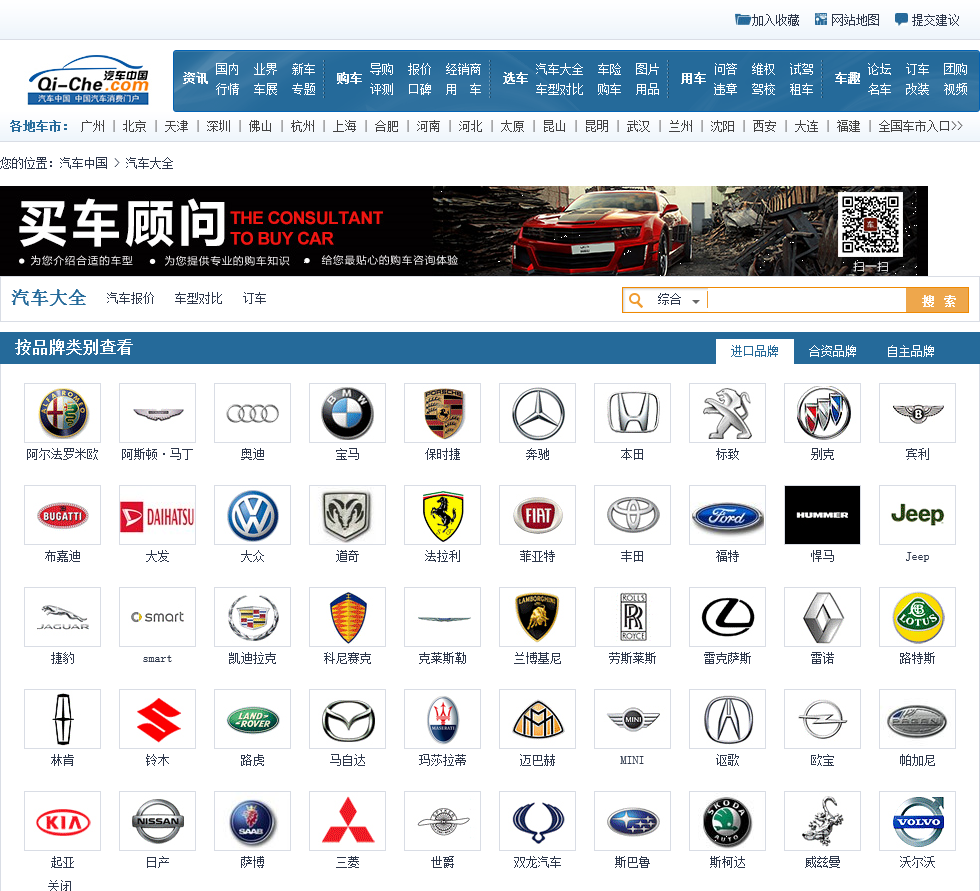Open the Rolls-Royce logo
Image resolution: width=980 pixels, height=891 pixels.
click(632, 617)
